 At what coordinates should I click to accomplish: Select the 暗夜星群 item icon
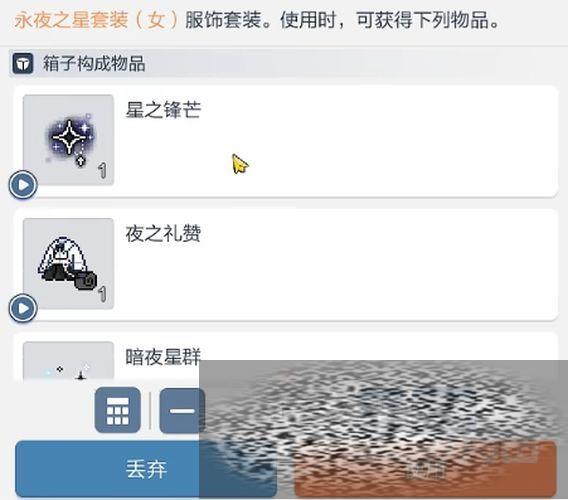[x=68, y=361]
